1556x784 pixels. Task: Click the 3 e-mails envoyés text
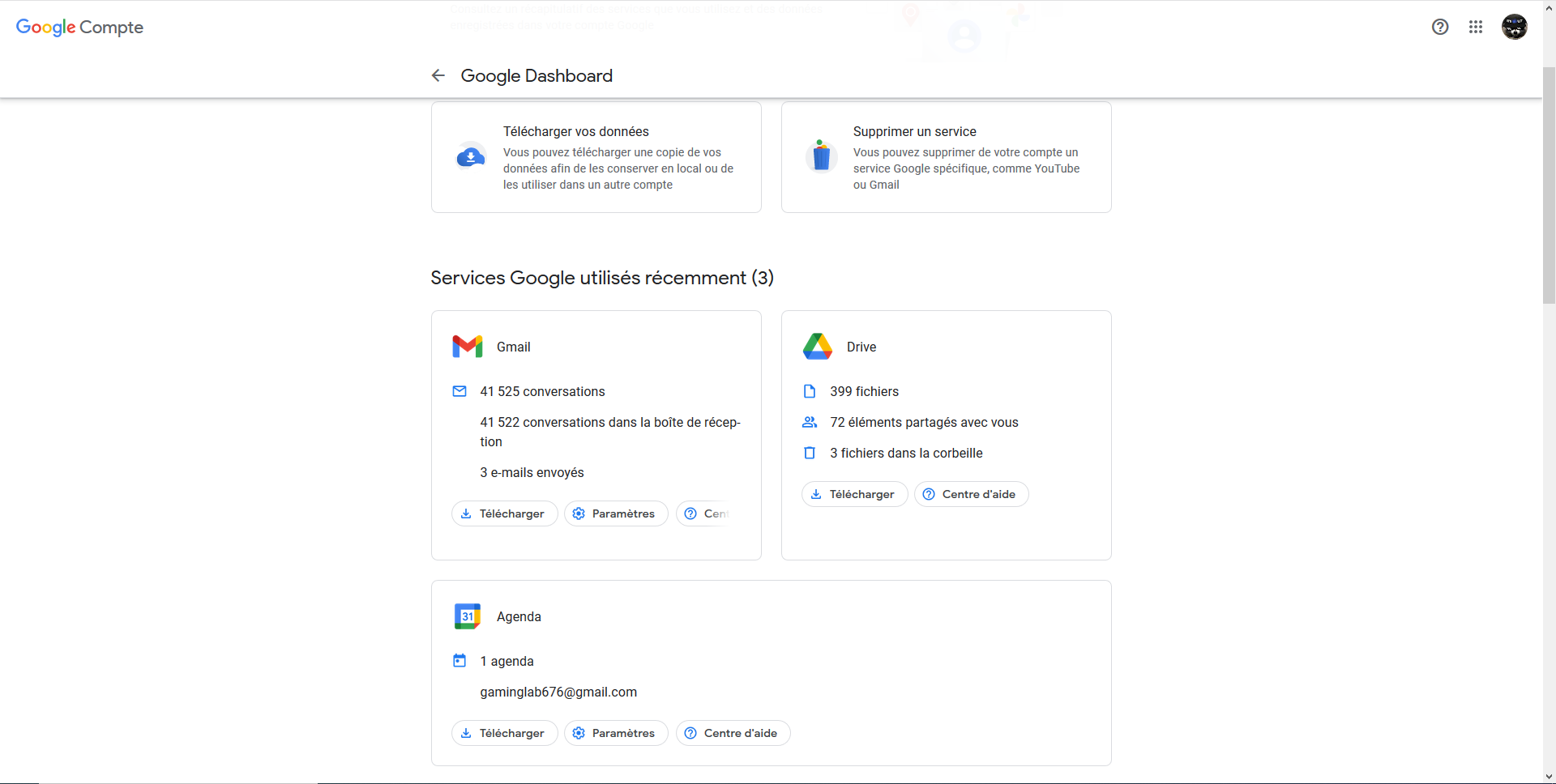(x=532, y=472)
